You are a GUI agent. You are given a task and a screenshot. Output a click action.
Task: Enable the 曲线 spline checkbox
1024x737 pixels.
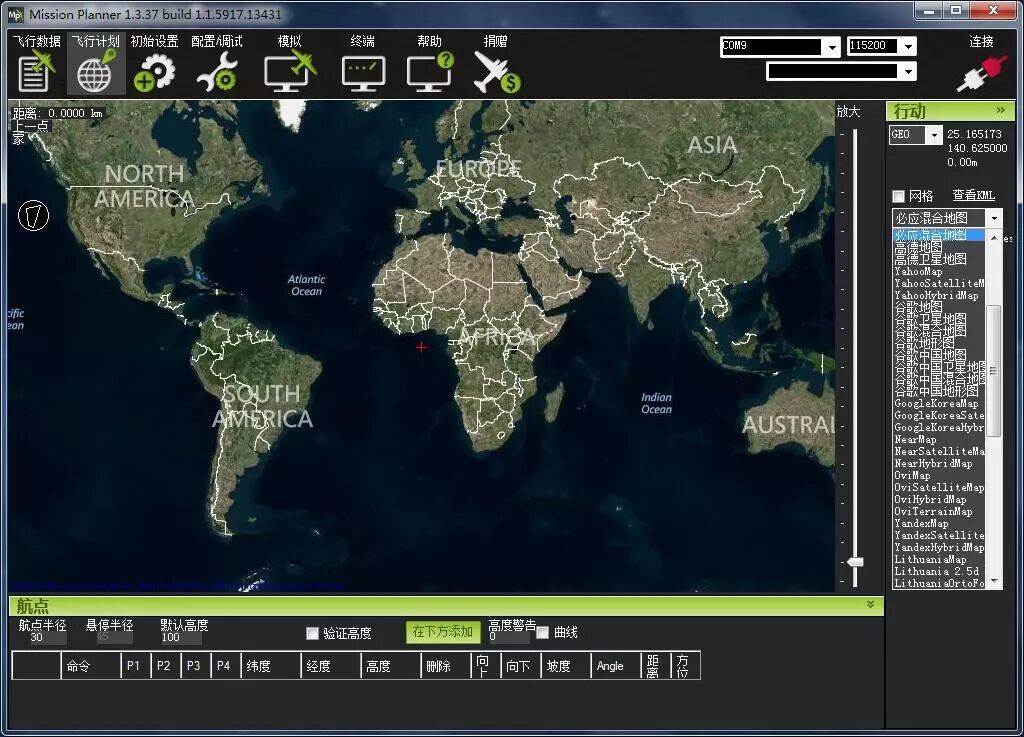(541, 631)
